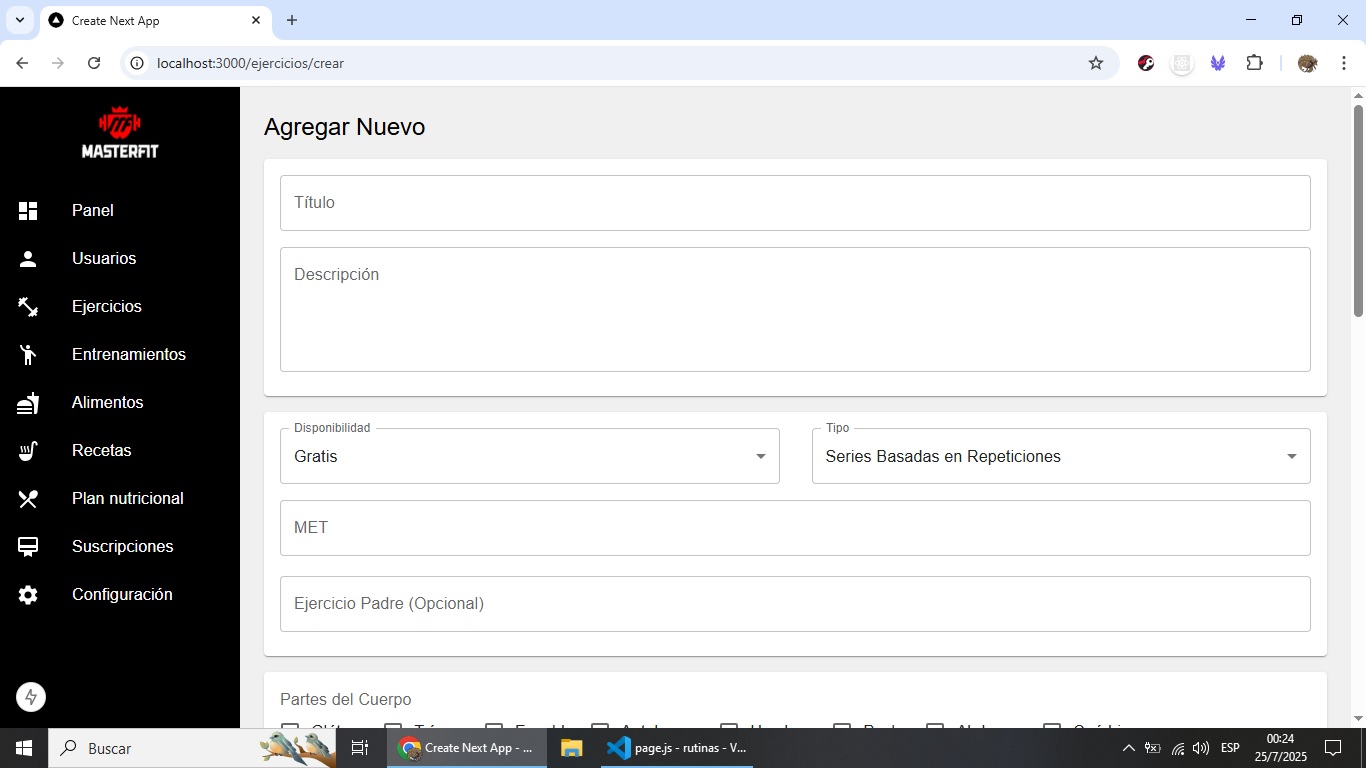
Task: Open the clock and calendar flyout
Action: pos(1280,748)
